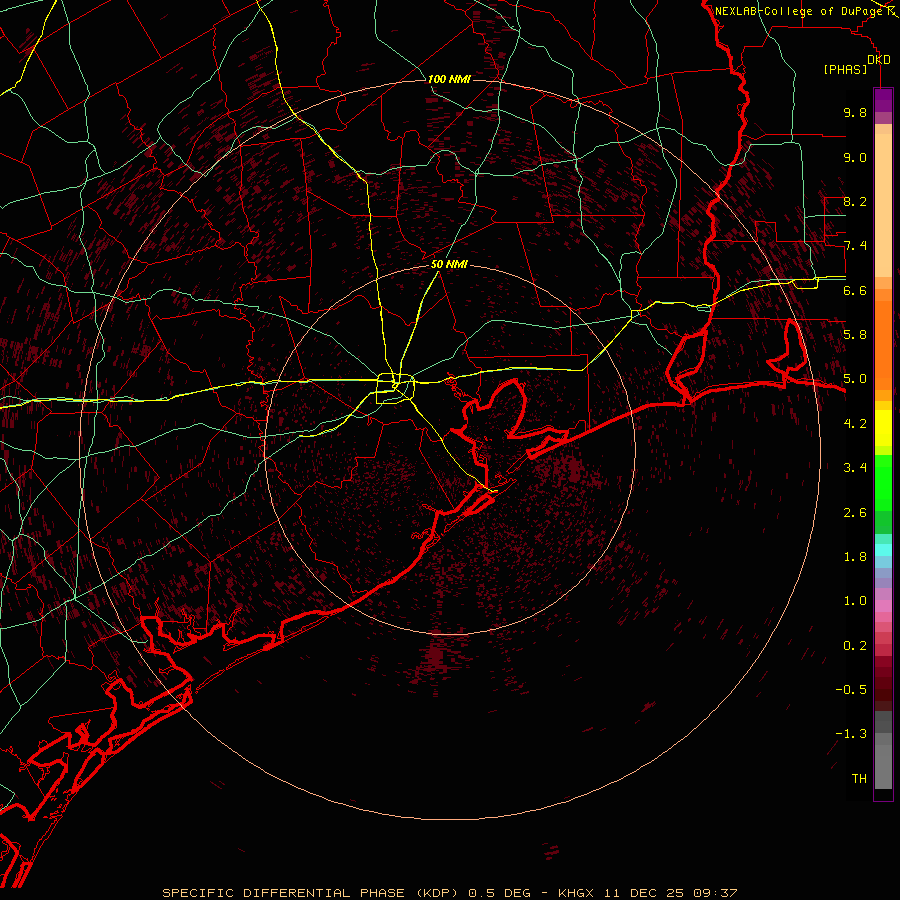Click the [PHAS] units label
Screen dimensions: 900x900
coord(845,70)
